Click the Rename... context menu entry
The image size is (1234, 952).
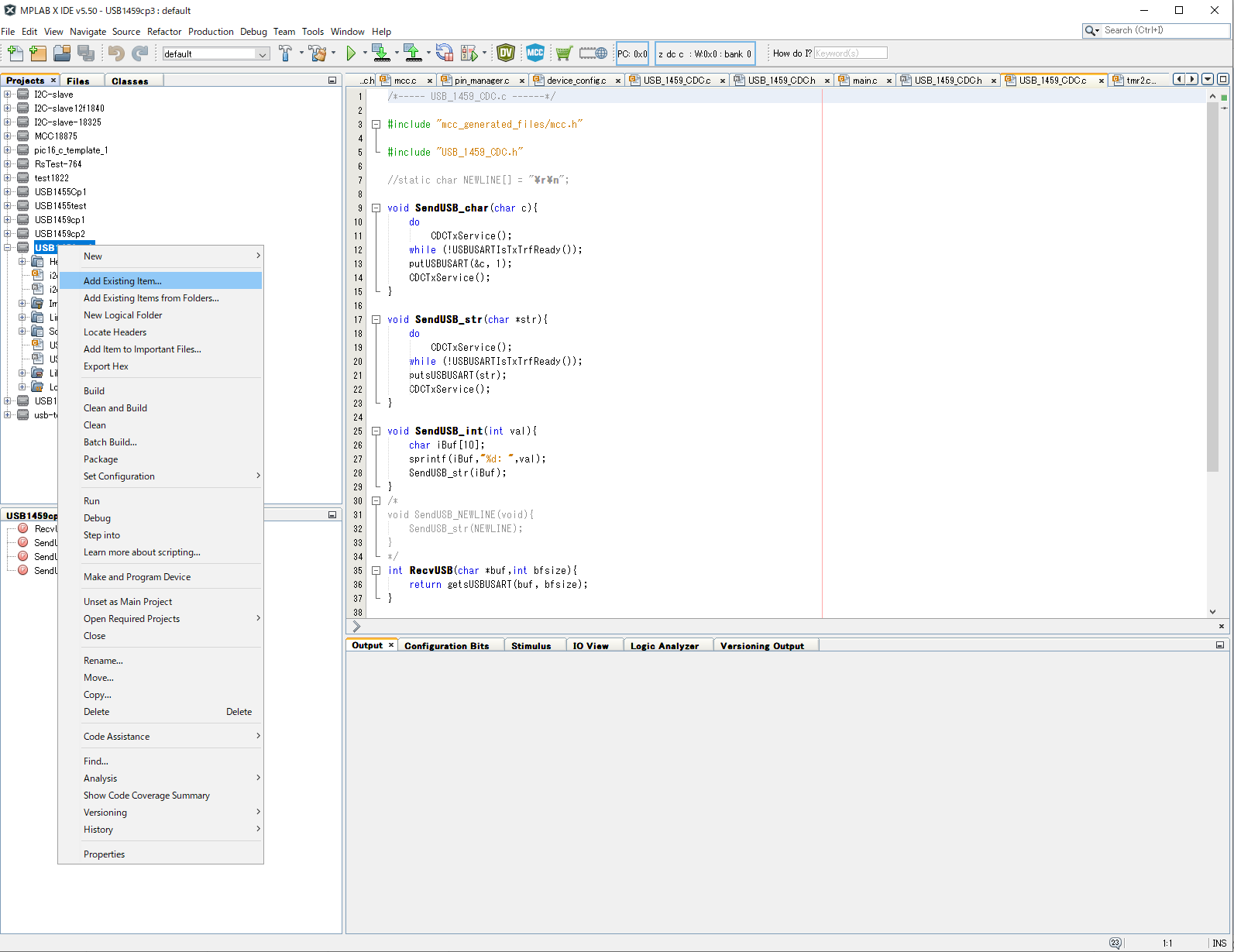pos(160,661)
